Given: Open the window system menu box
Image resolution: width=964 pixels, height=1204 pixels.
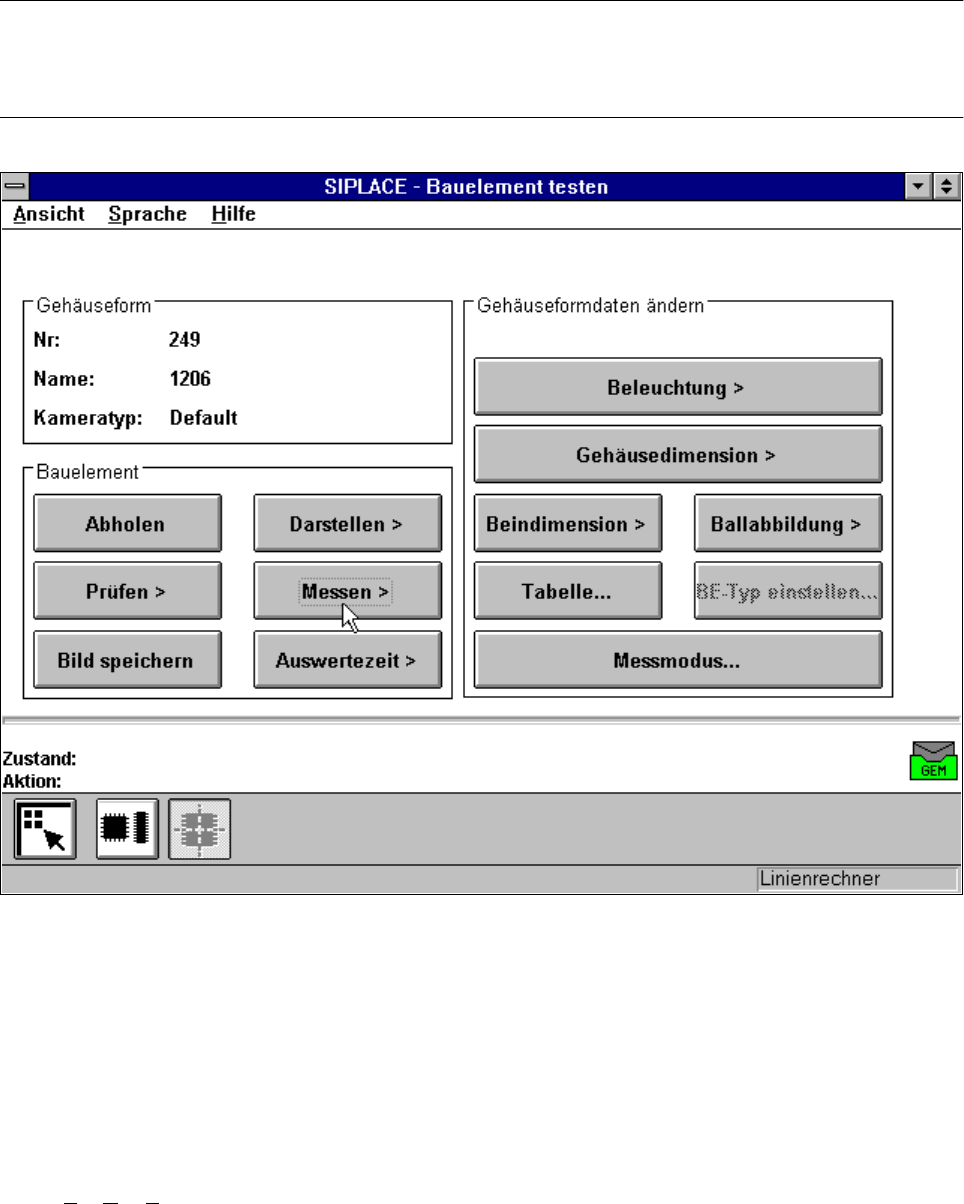Looking at the screenshot, I should pyautogui.click(x=16, y=186).
